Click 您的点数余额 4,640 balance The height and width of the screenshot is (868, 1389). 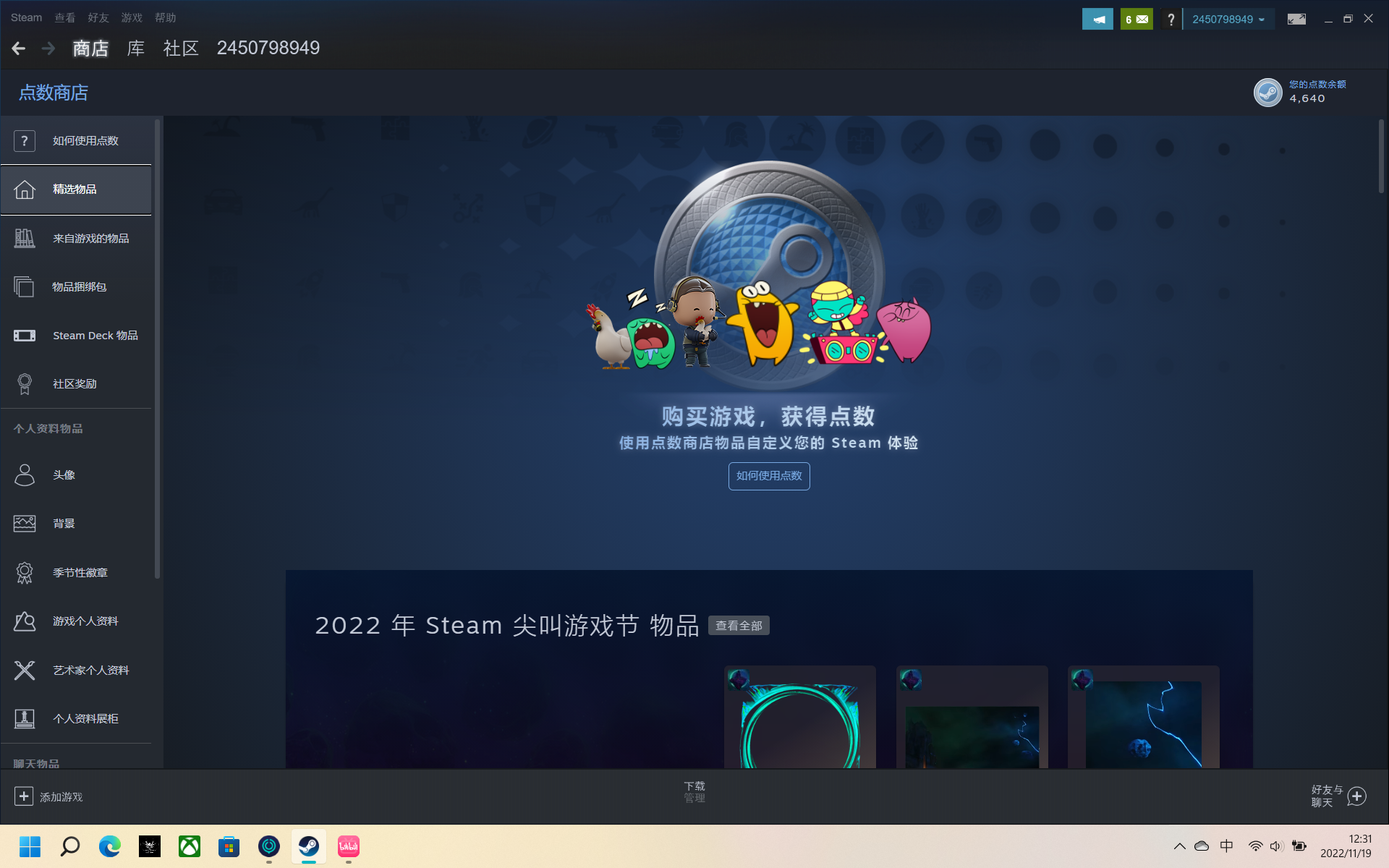pos(1317,92)
